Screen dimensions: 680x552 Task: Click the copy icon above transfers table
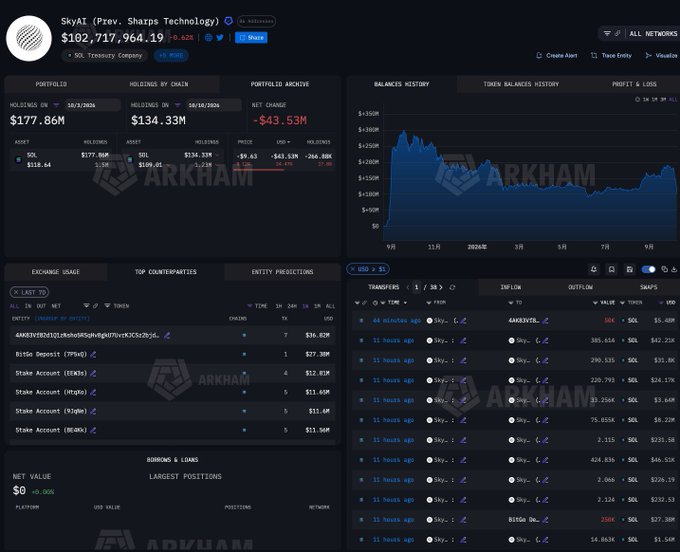(x=664, y=269)
